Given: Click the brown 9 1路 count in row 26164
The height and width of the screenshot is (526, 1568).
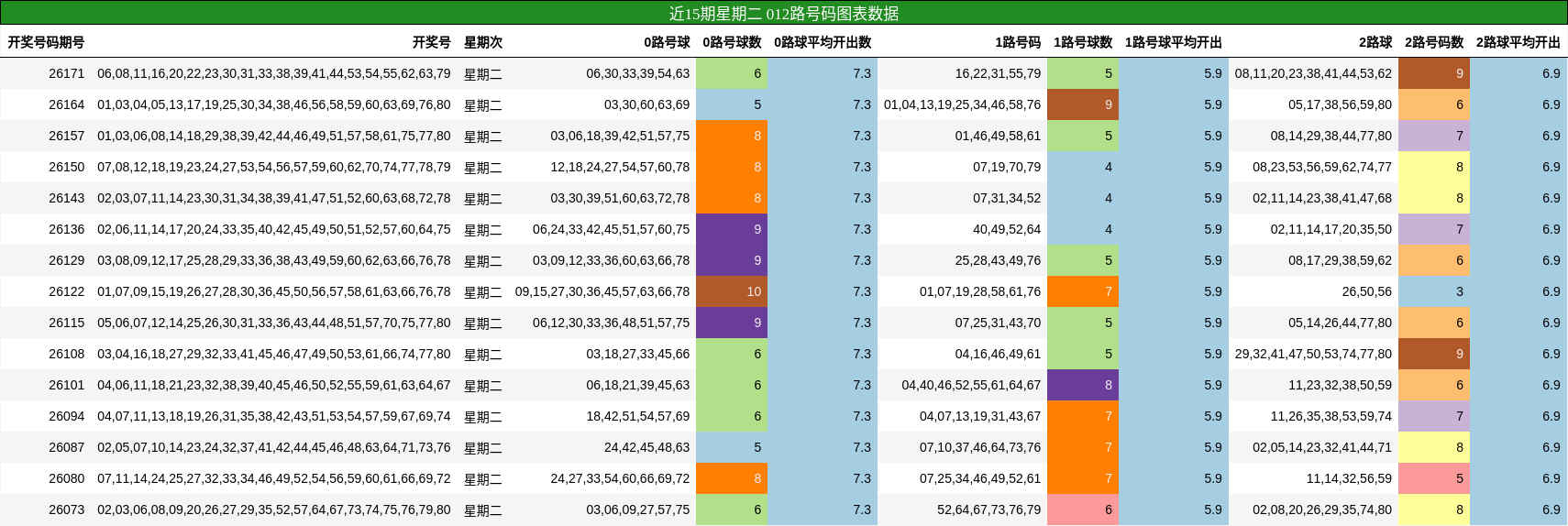Looking at the screenshot, I should 1083,104.
